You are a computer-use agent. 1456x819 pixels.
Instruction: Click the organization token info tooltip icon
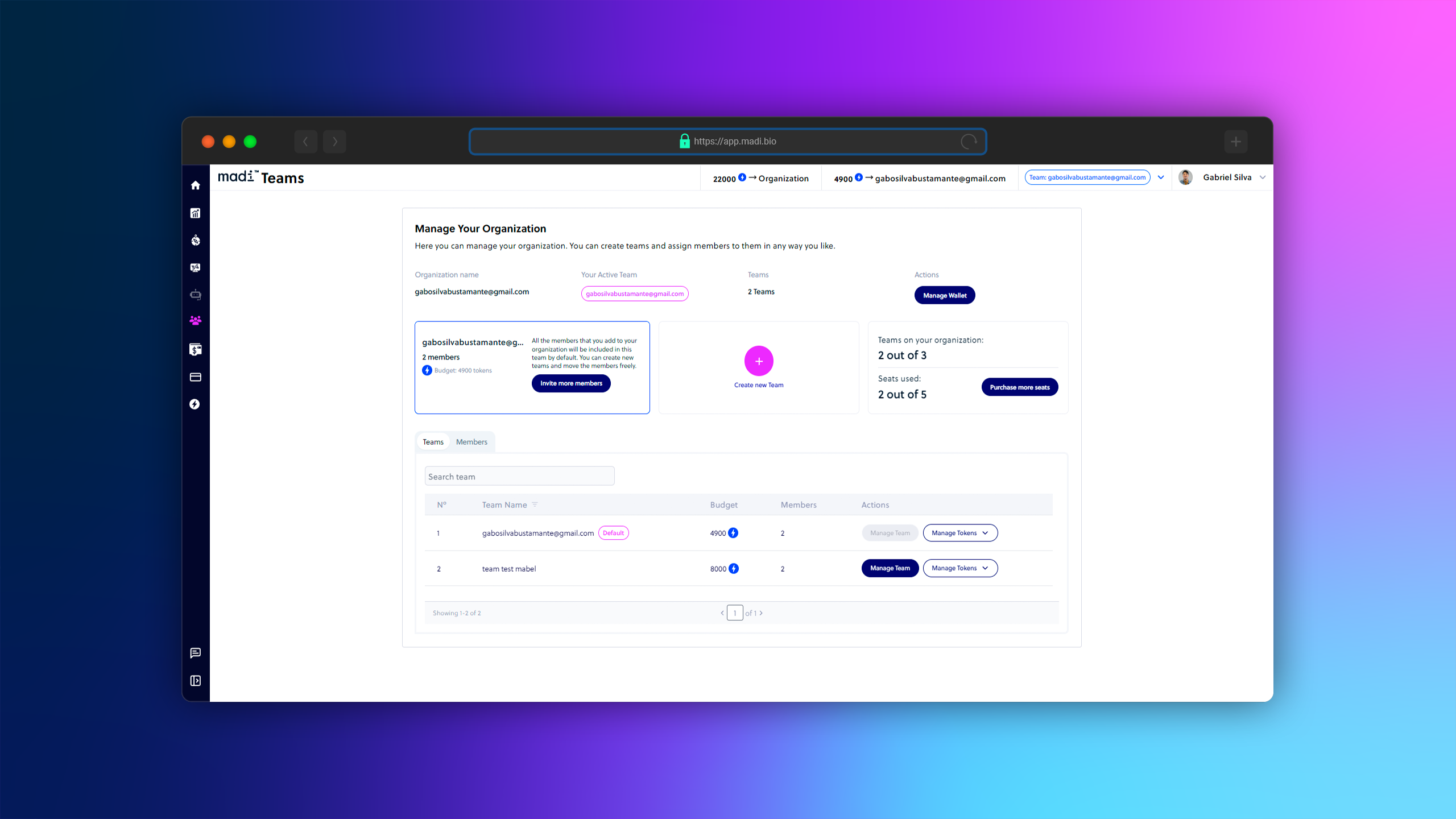point(744,177)
